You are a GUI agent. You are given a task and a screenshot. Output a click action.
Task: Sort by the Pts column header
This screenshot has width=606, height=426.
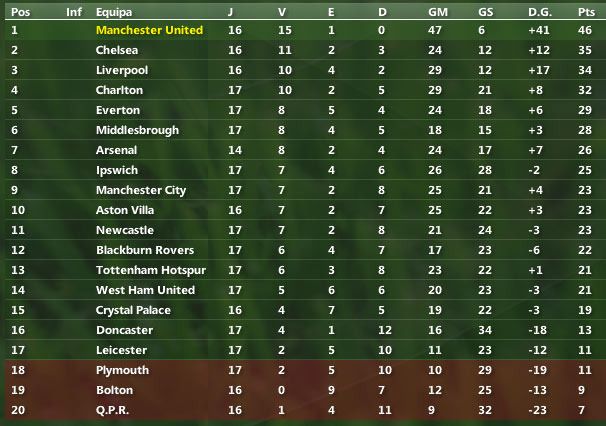pyautogui.click(x=585, y=12)
